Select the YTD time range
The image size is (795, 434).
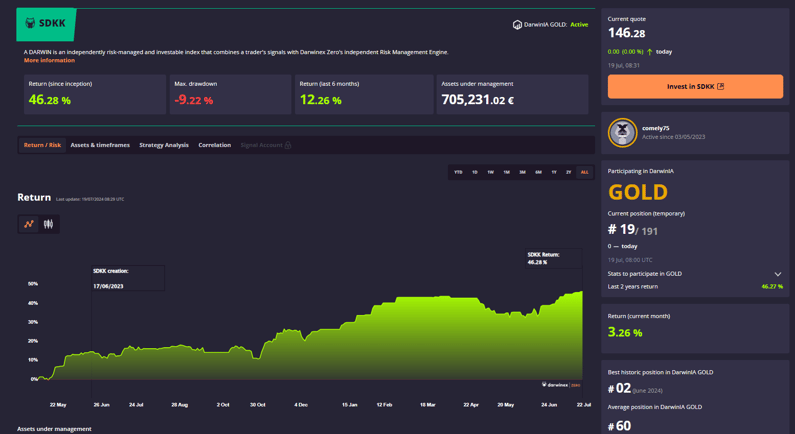tap(458, 172)
